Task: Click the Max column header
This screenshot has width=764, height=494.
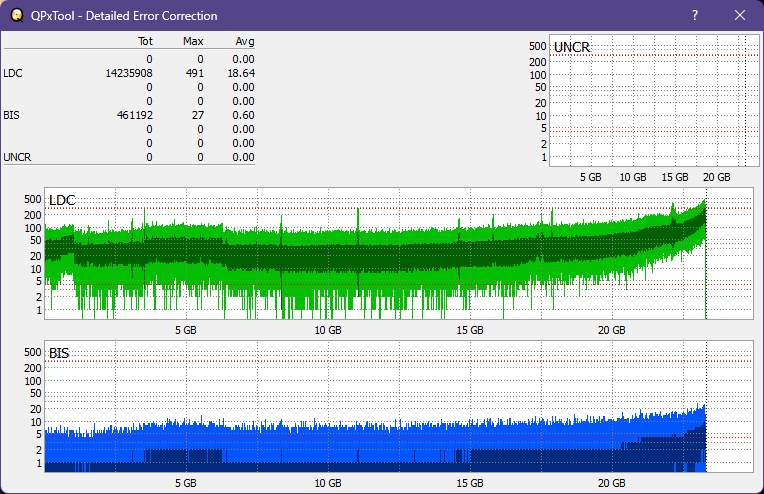Action: (193, 41)
